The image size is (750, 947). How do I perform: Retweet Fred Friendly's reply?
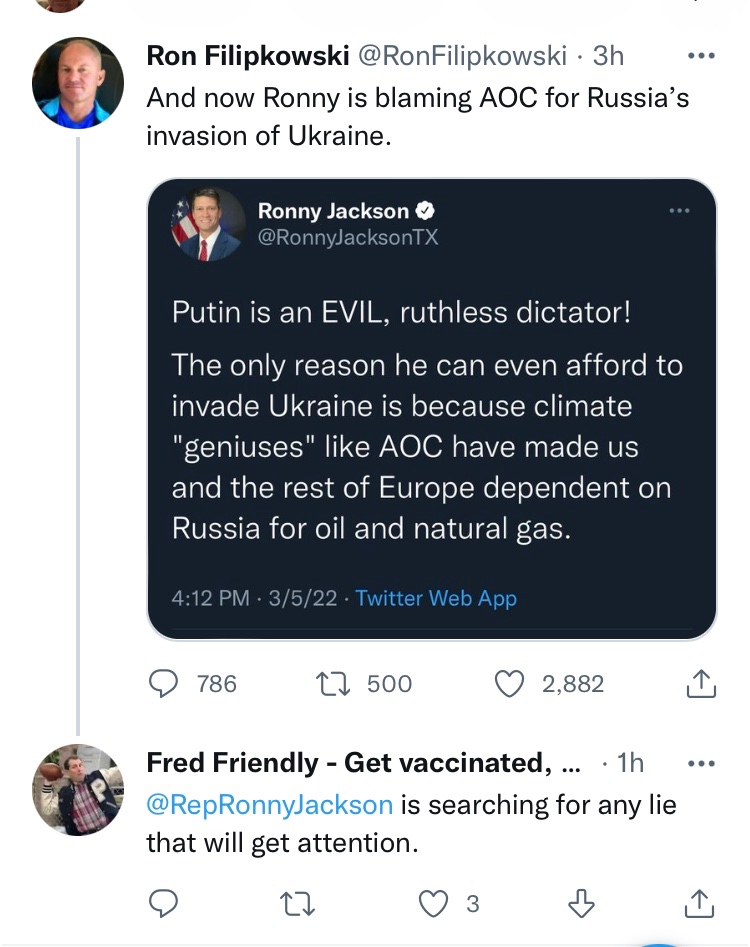(298, 903)
